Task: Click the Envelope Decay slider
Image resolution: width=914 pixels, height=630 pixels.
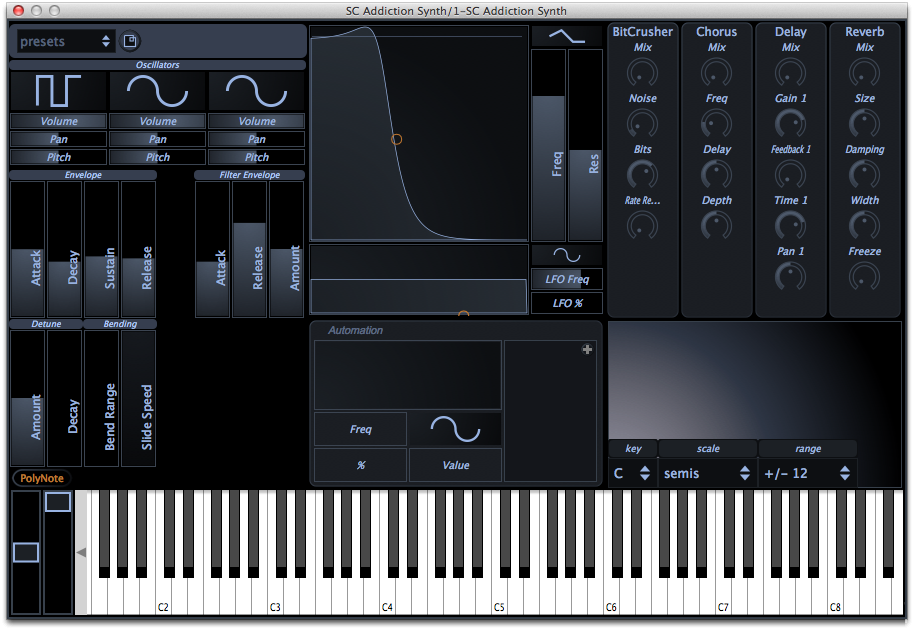Action: 65,249
